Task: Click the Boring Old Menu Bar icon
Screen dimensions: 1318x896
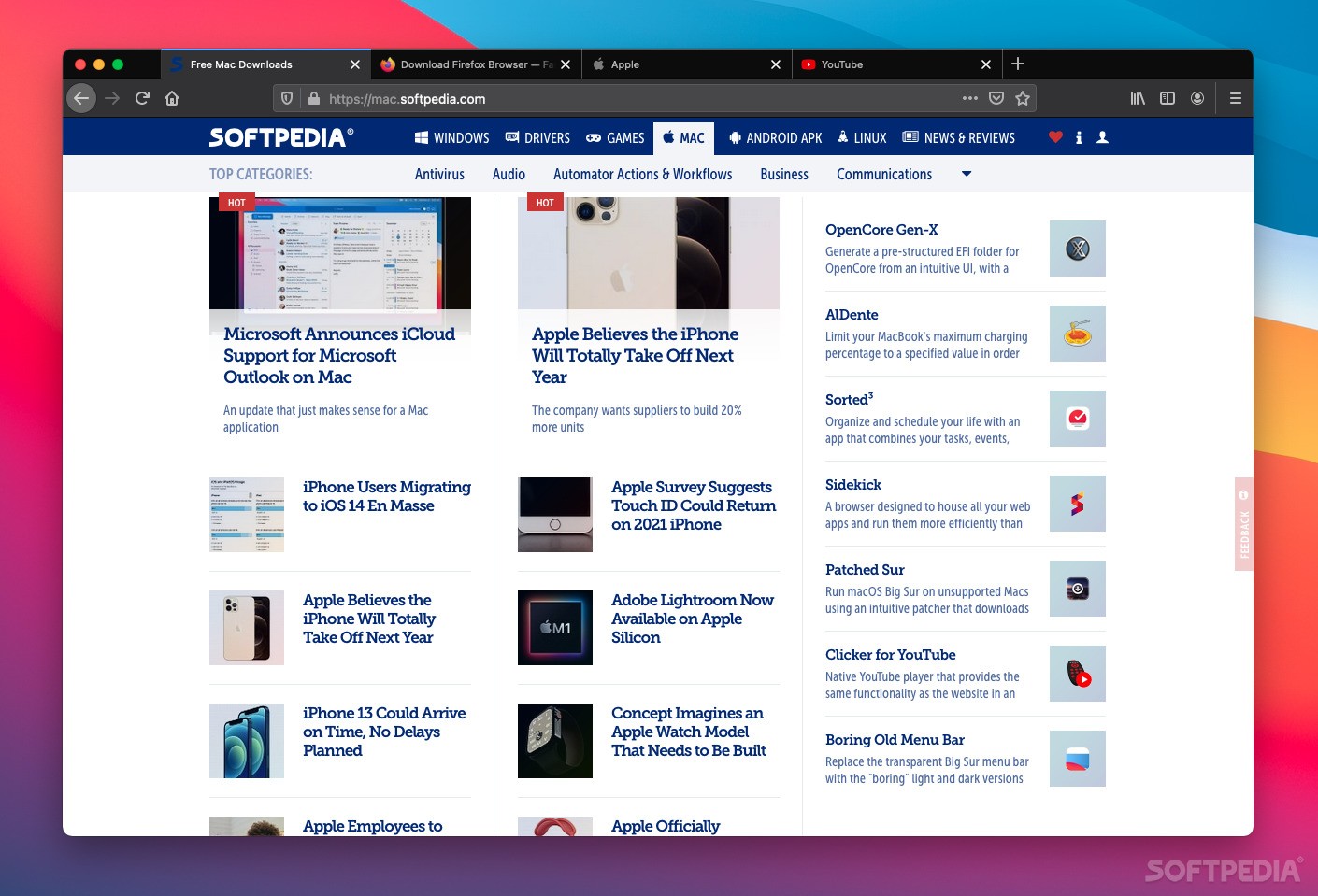Action: [x=1078, y=759]
